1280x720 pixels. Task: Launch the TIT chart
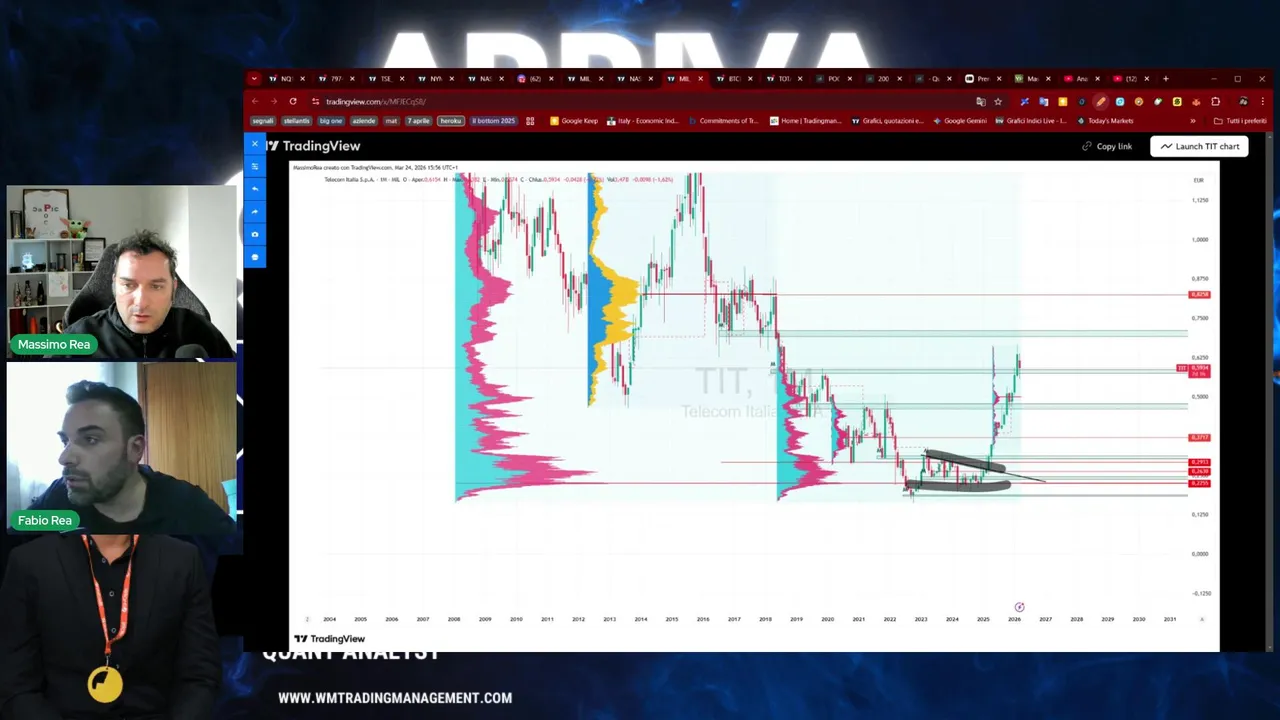tap(1199, 146)
